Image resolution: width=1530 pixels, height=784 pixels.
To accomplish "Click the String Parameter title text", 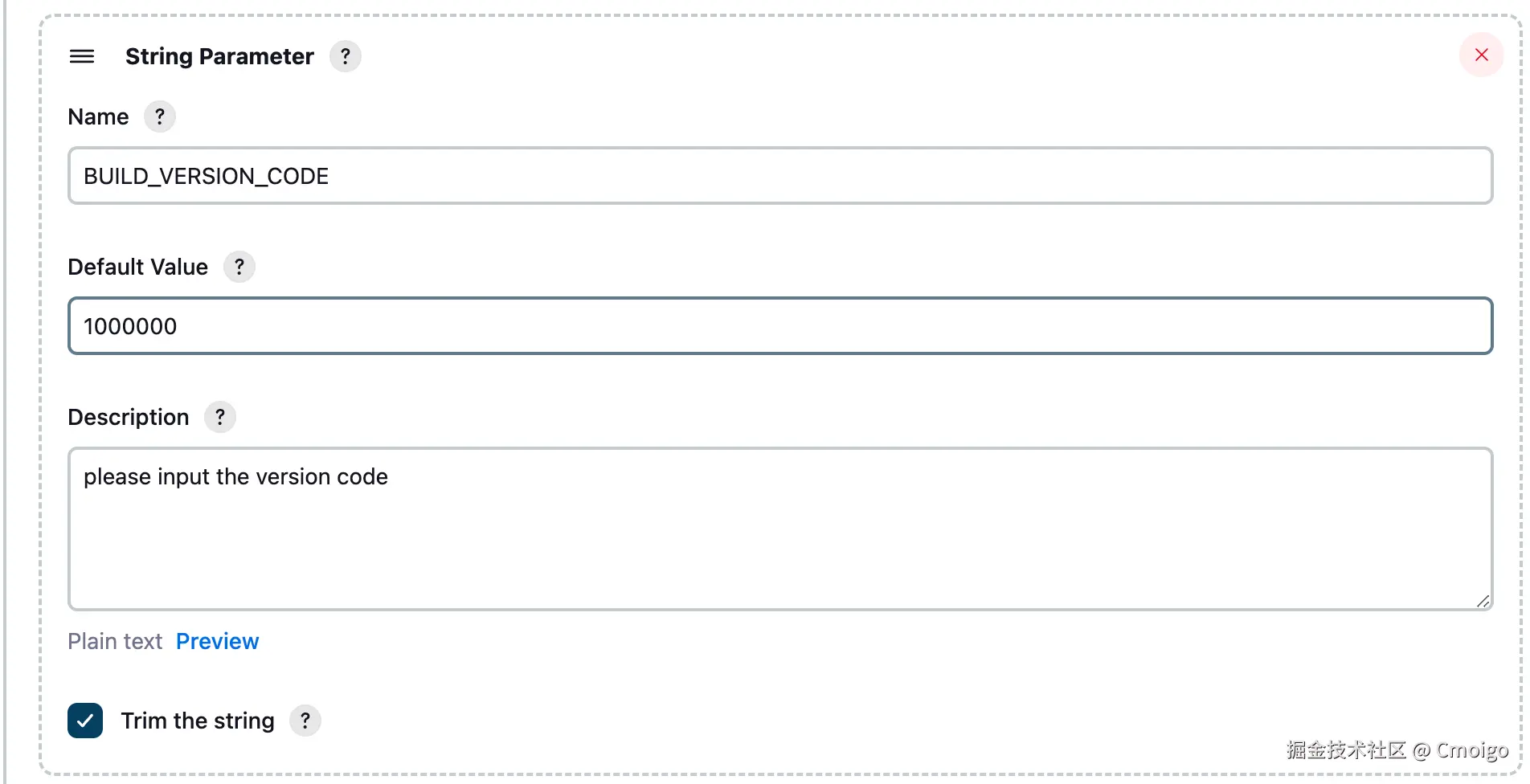I will 219,56.
